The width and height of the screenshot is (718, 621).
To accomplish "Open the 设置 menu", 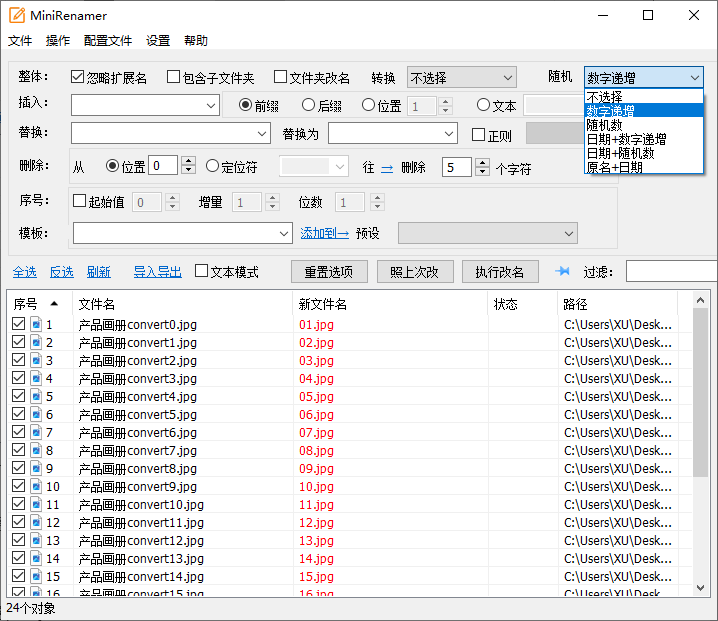I will point(158,40).
